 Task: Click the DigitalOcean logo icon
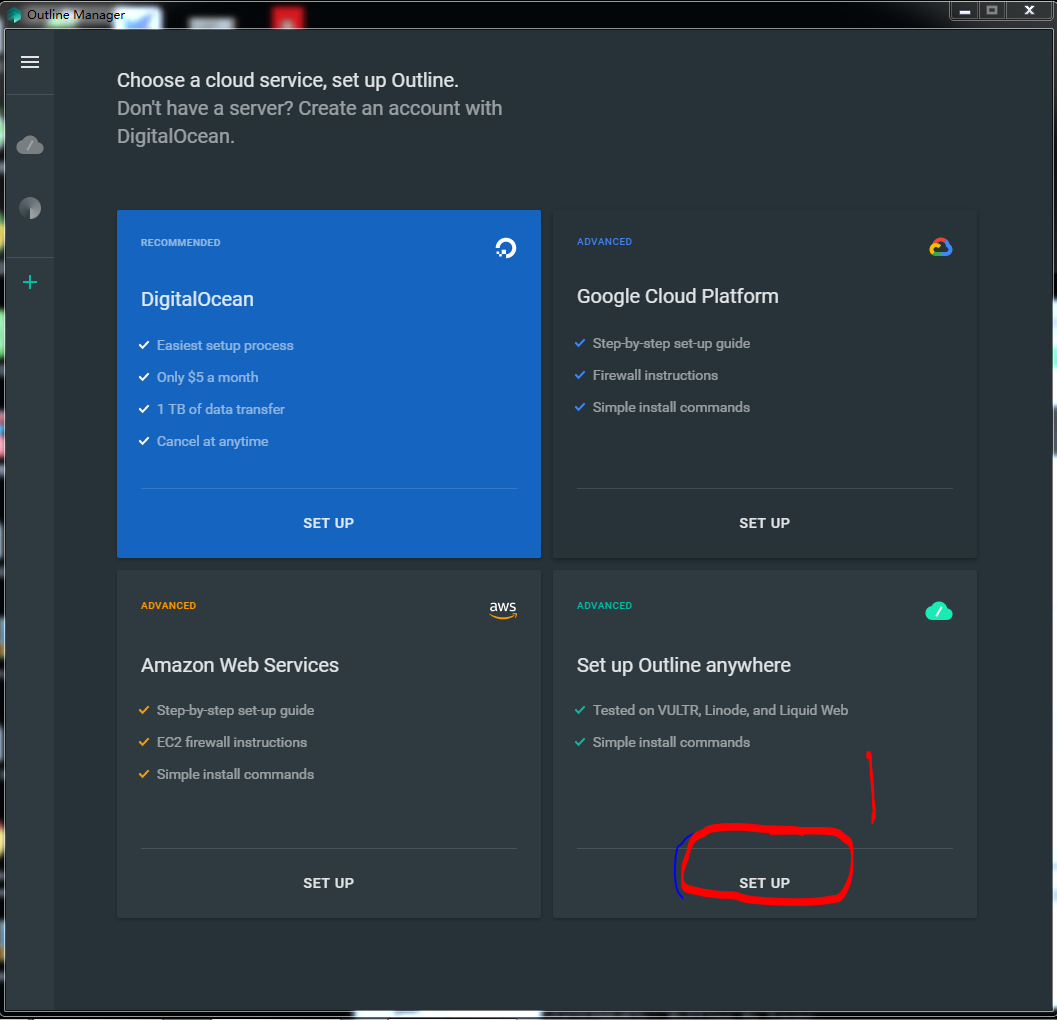tap(506, 248)
